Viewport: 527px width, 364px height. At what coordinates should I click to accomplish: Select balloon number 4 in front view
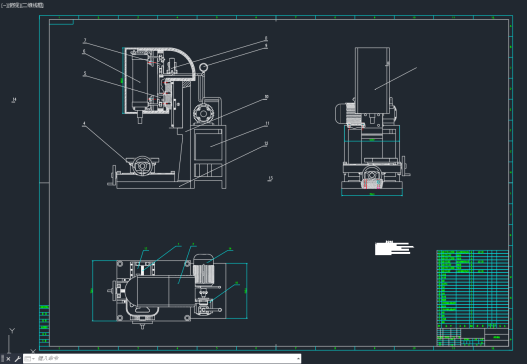click(84, 124)
